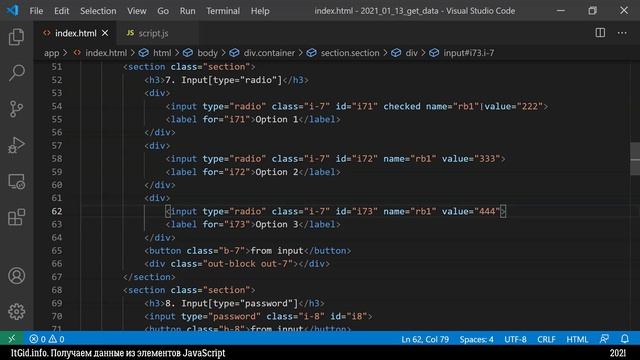The image size is (640, 360).
Task: Open the Remote Explorer view
Action: (x=16, y=181)
